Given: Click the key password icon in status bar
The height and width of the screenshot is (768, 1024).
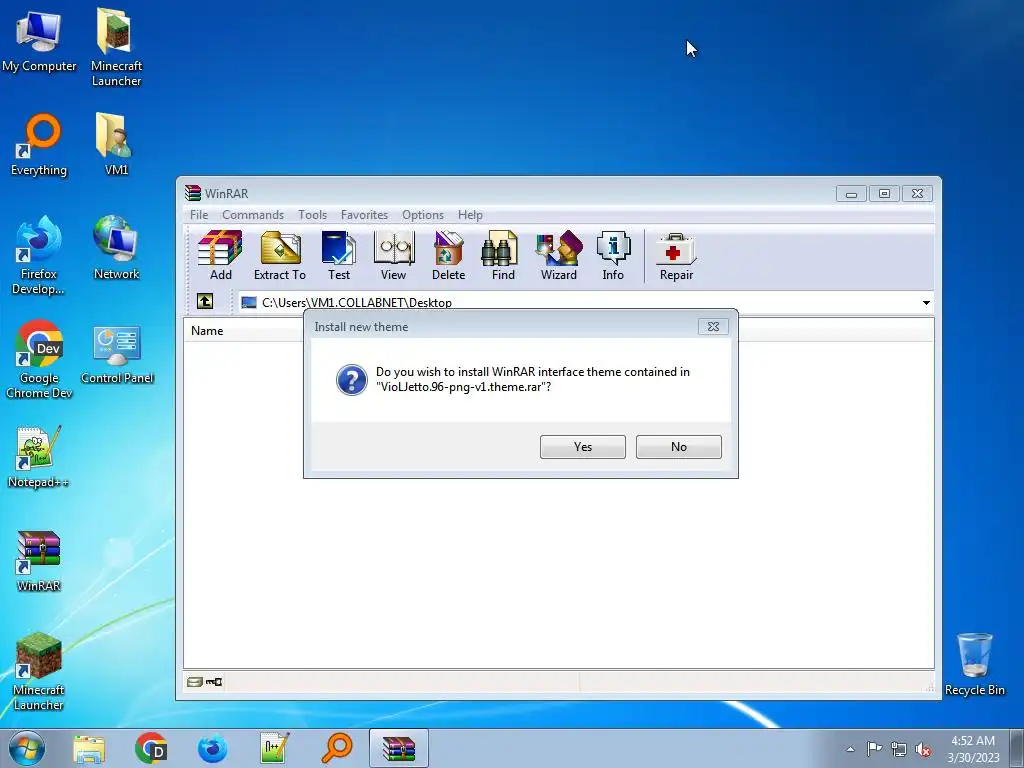Looking at the screenshot, I should click(x=214, y=682).
